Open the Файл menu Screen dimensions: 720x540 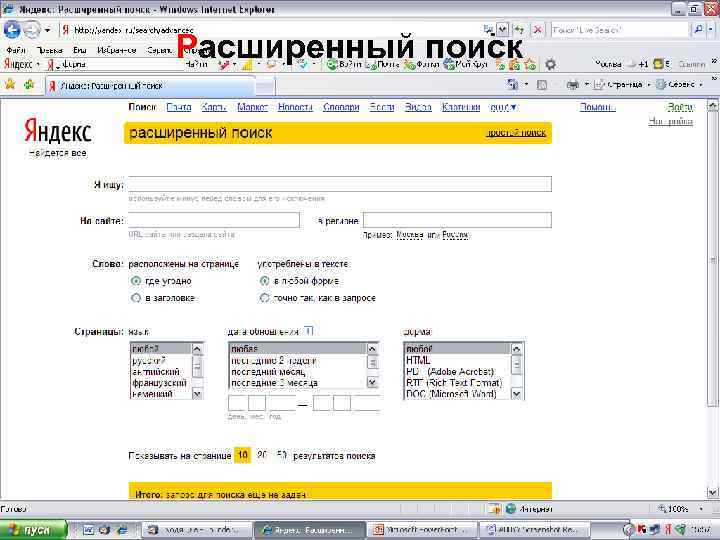click(16, 50)
